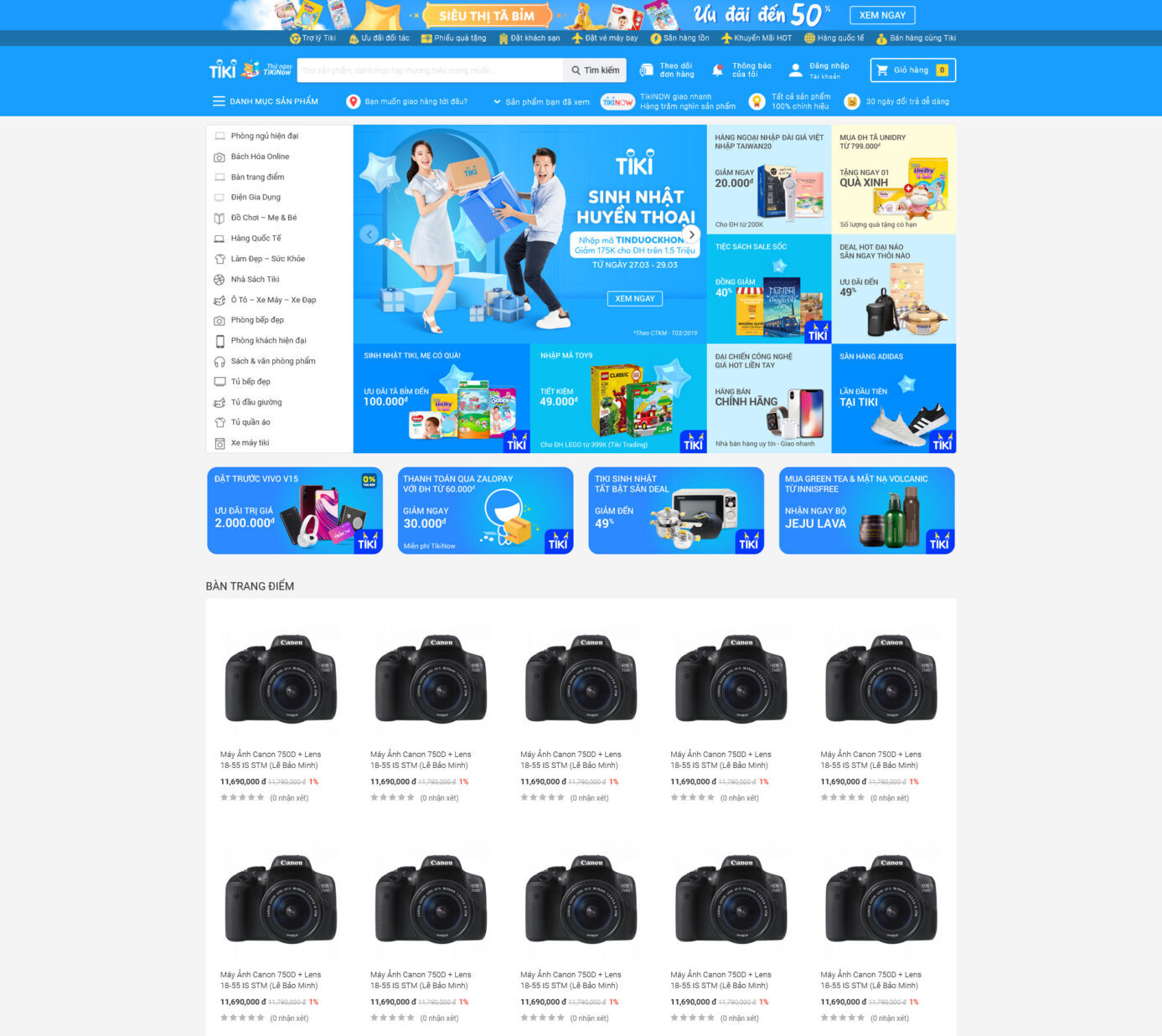Viewport: 1162px width, 1036px height.
Task: Open Deal hot đại náo promo tile
Action: pyautogui.click(x=894, y=289)
